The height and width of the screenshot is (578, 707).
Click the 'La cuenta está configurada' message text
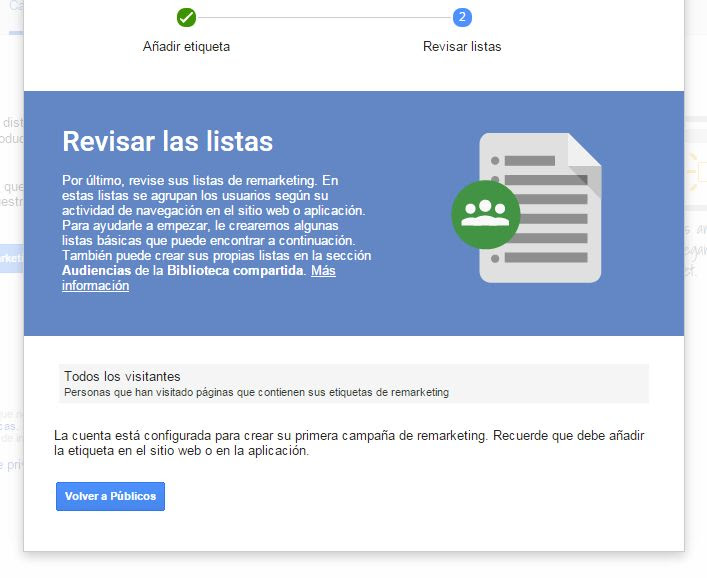pyautogui.click(x=349, y=443)
